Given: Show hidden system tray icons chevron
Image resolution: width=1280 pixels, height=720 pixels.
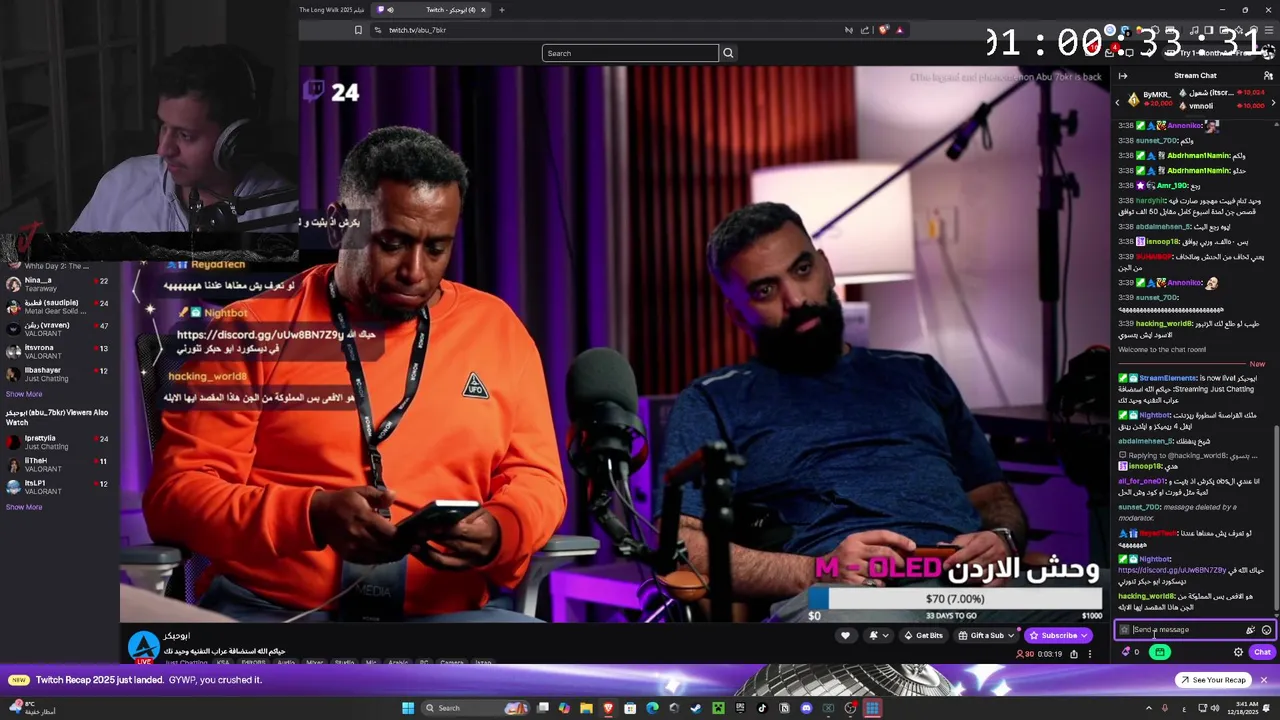Looking at the screenshot, I should [1148, 708].
